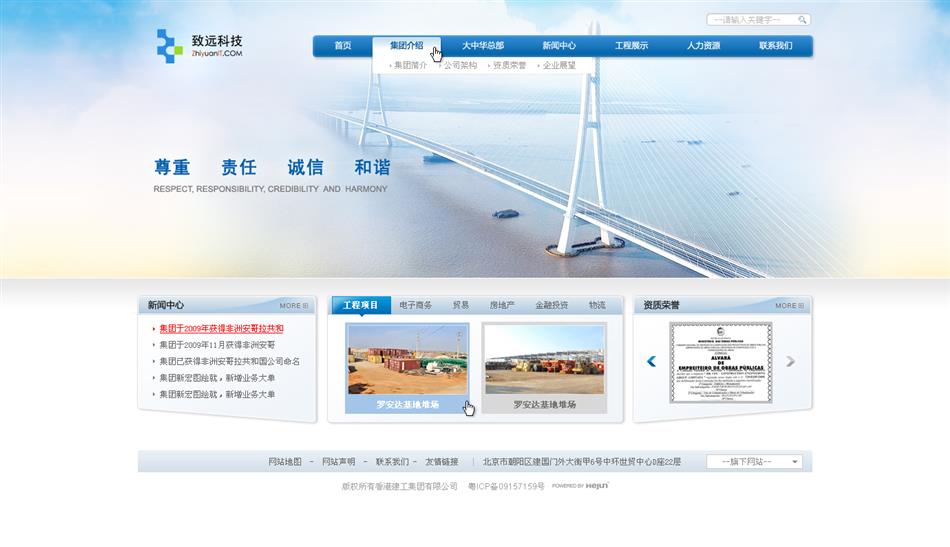This screenshot has height=547, width=950.
Task: Open MORE in 新闻中心 panel
Action: click(x=294, y=306)
